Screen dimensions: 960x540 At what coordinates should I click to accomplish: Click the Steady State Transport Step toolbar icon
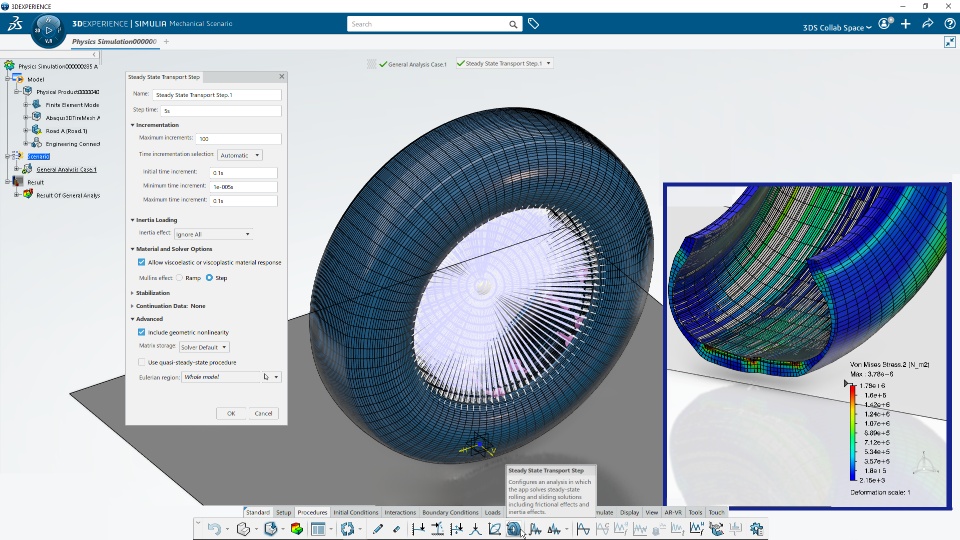514,528
